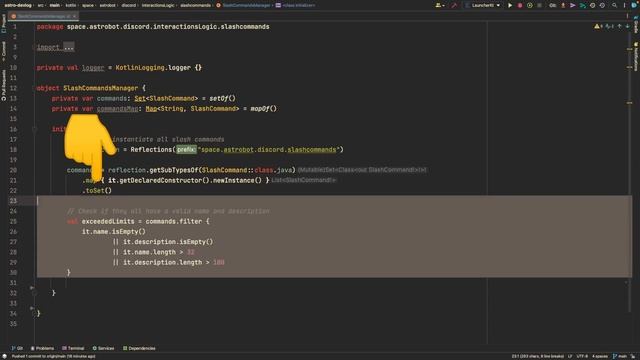Click the 'getSubTypesOf' method call

[174, 170]
